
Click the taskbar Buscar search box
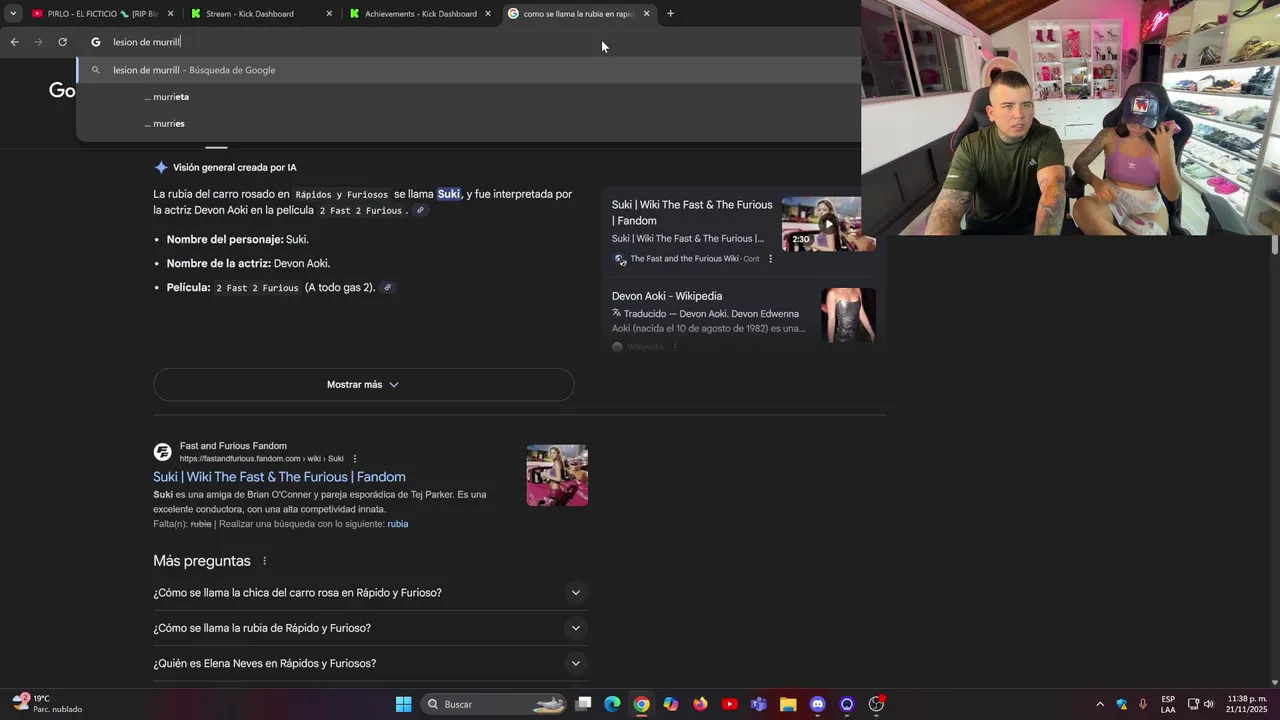pyautogui.click(x=494, y=704)
